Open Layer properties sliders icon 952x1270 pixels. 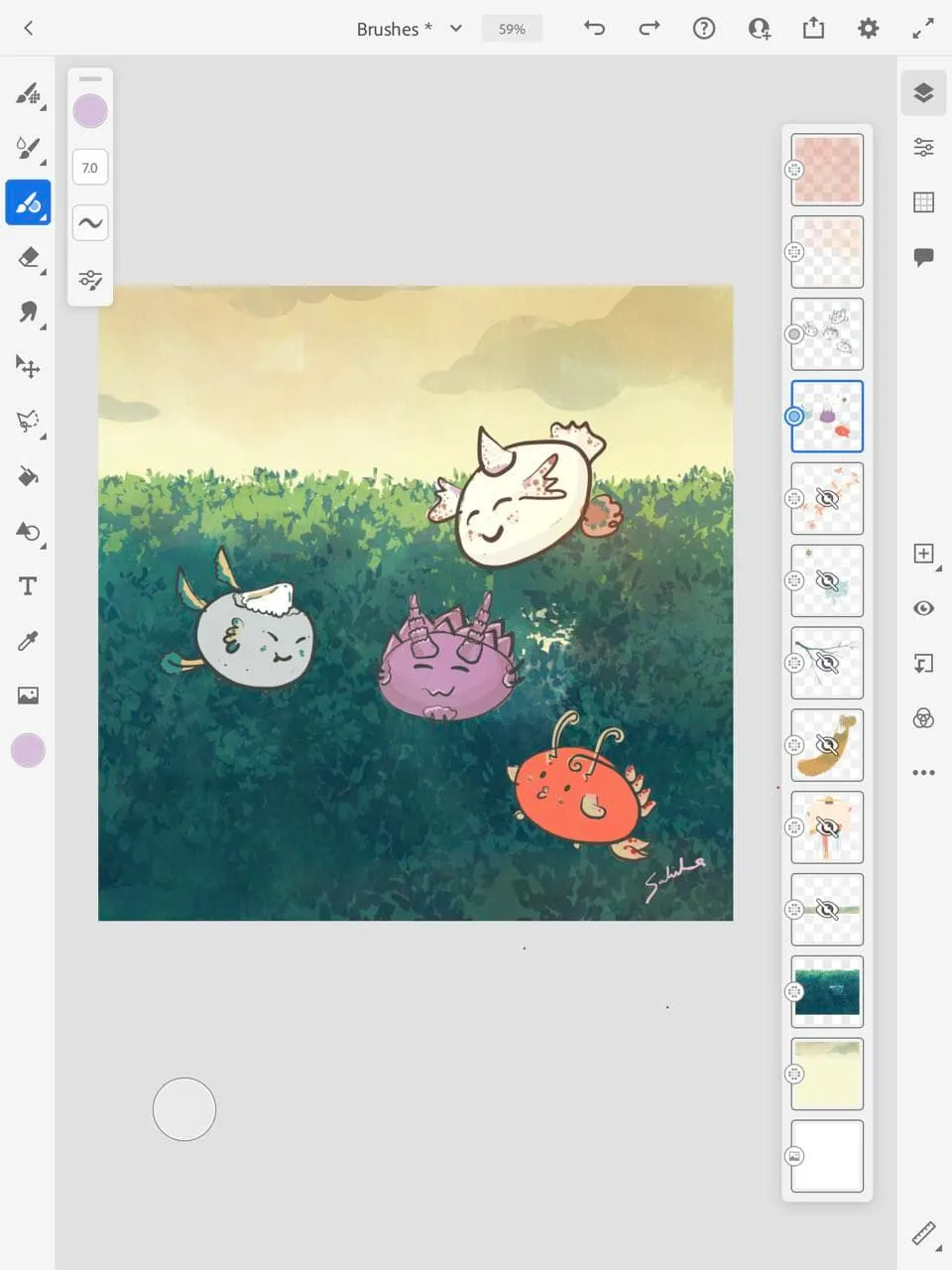[x=923, y=148]
